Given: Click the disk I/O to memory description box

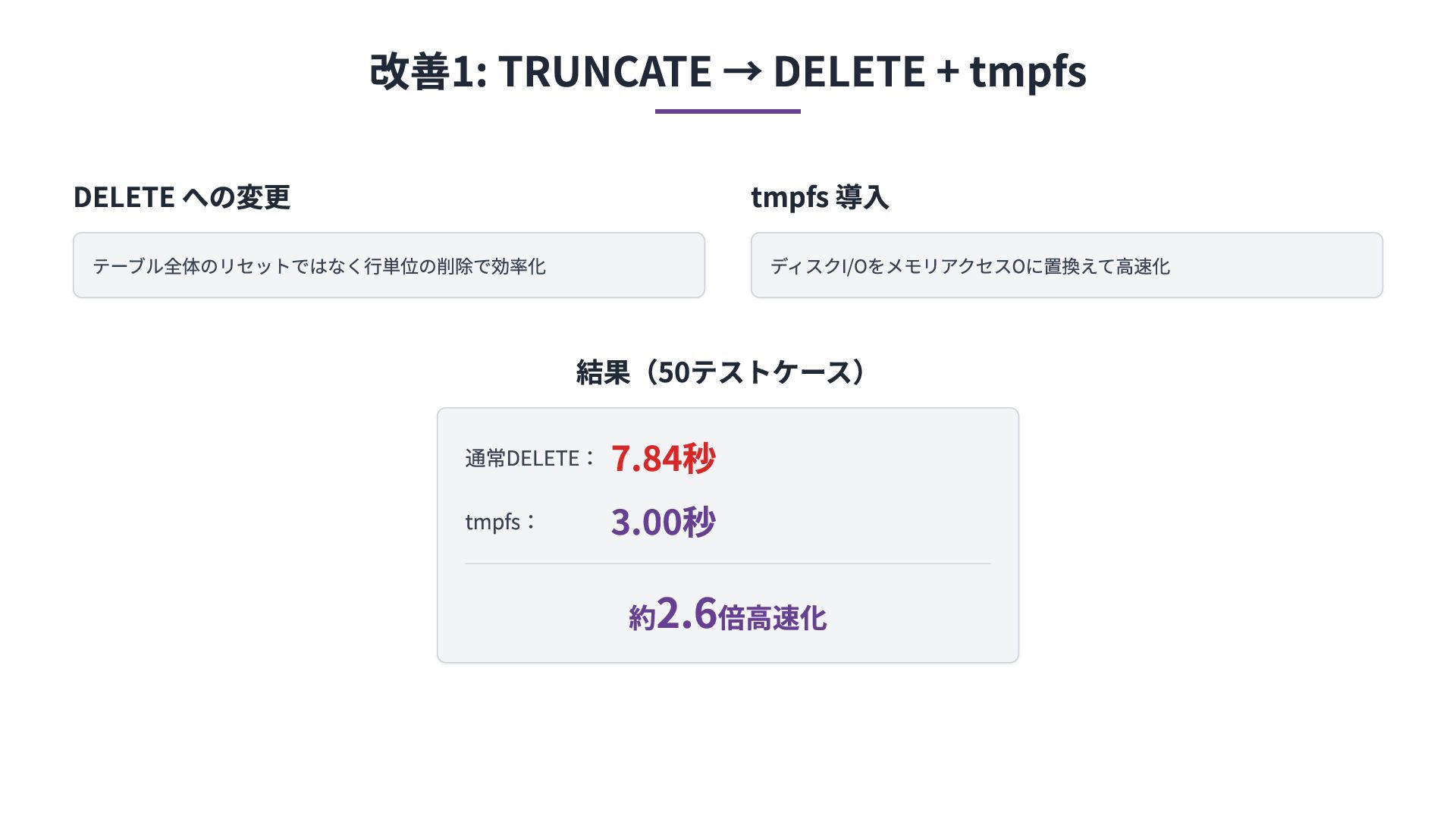Looking at the screenshot, I should click(x=1066, y=265).
